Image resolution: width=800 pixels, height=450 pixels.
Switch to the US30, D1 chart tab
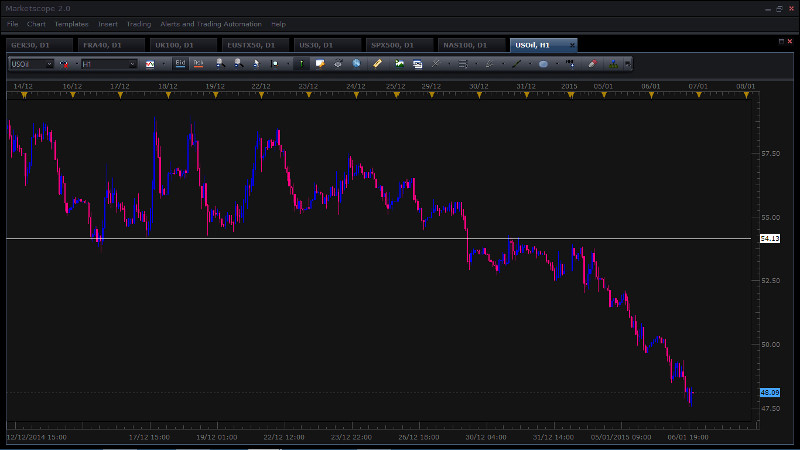pos(327,45)
